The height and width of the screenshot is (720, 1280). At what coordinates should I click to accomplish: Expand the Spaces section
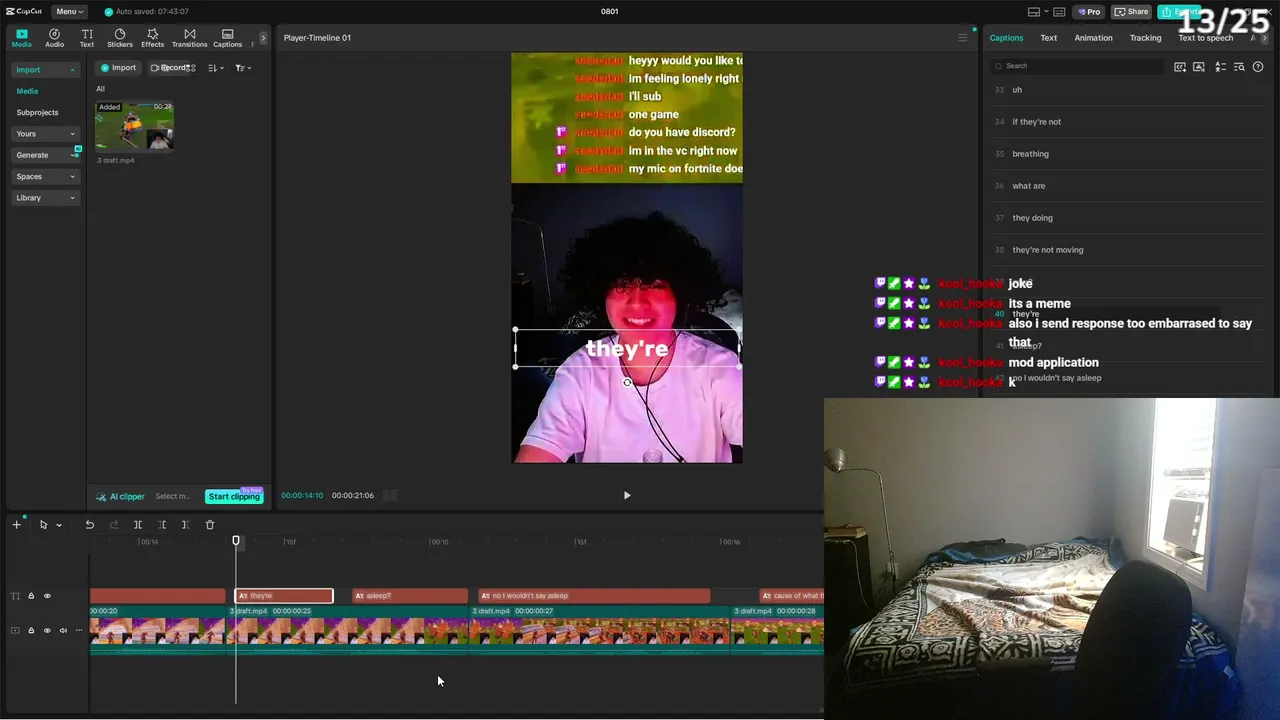tap(45, 177)
